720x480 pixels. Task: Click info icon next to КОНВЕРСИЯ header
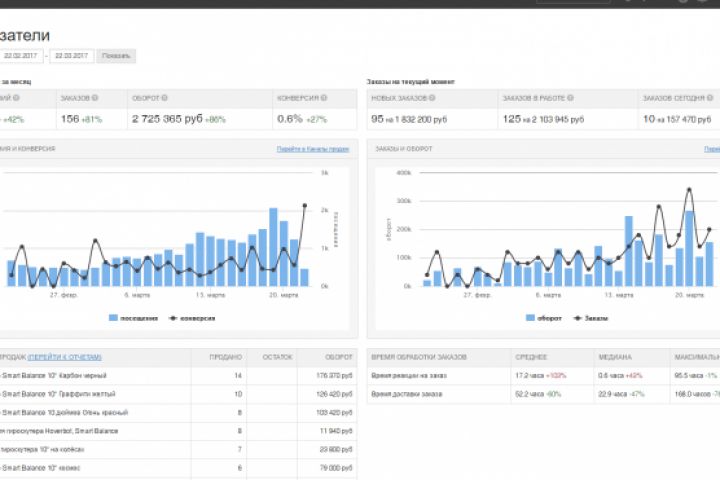(324, 98)
